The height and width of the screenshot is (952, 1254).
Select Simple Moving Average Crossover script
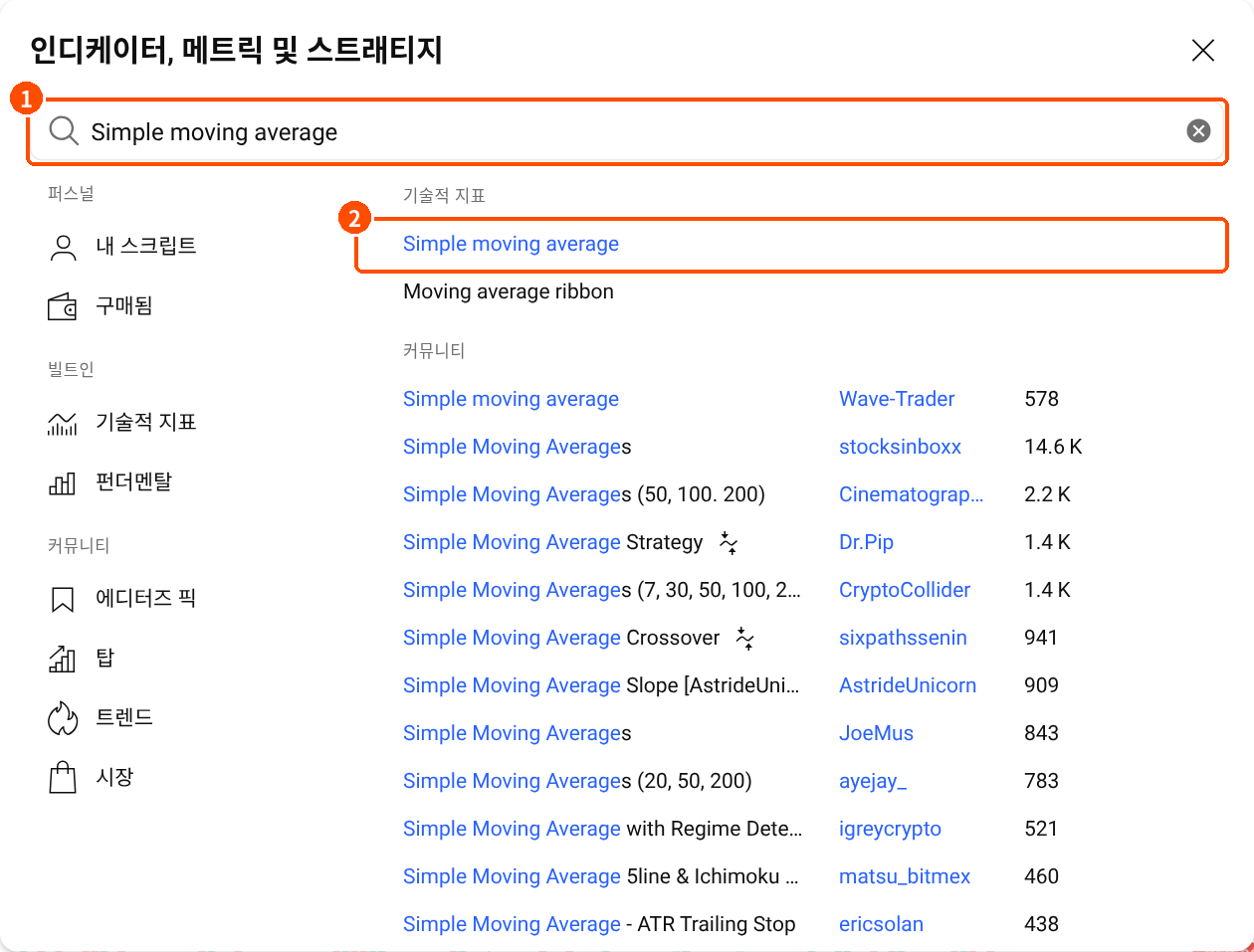tap(561, 638)
